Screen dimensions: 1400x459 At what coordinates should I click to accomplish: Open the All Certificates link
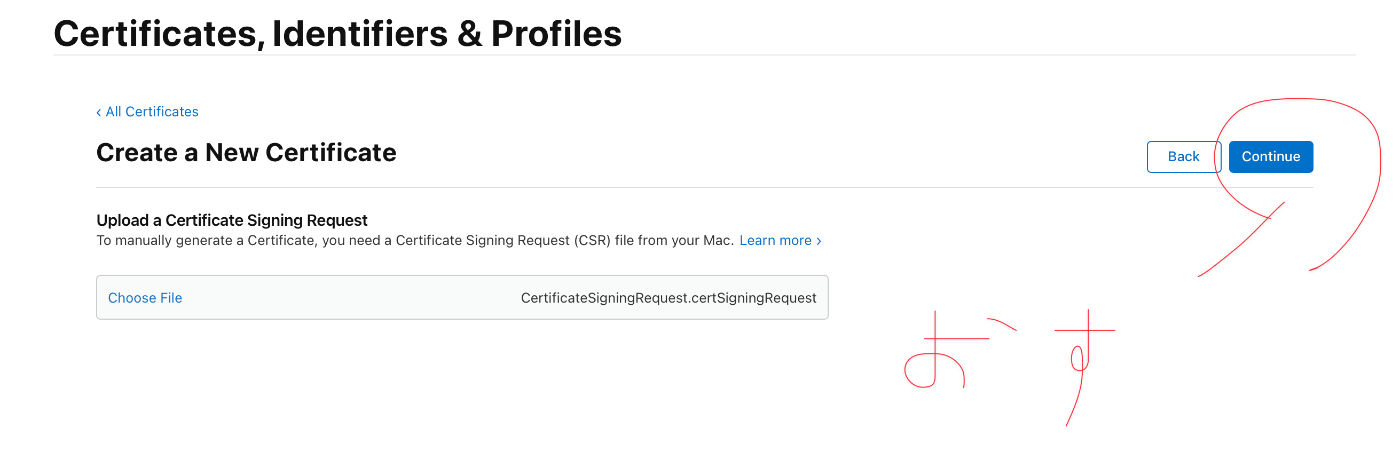coord(151,112)
